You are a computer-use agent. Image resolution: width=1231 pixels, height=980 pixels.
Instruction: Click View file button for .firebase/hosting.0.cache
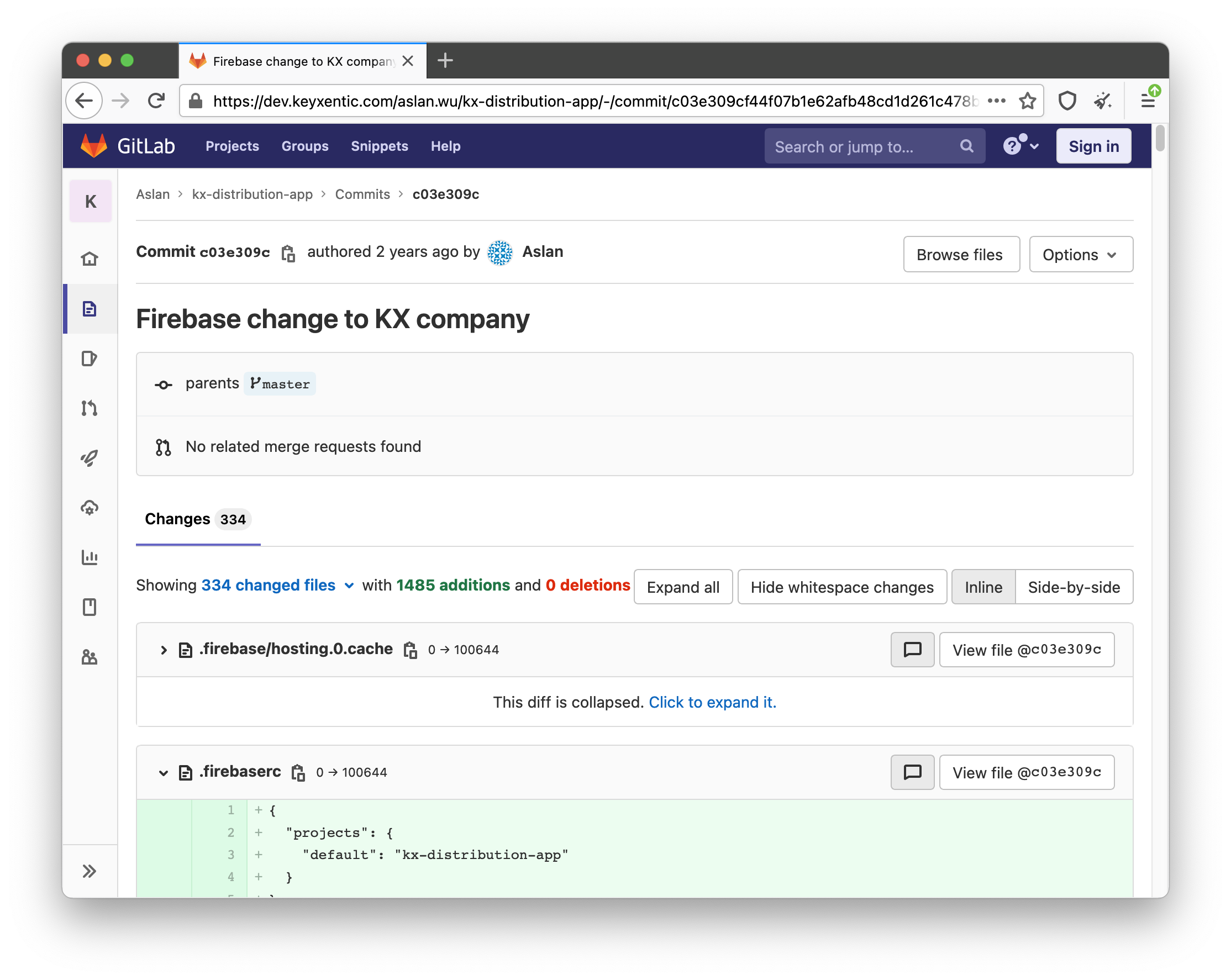pyautogui.click(x=1027, y=650)
